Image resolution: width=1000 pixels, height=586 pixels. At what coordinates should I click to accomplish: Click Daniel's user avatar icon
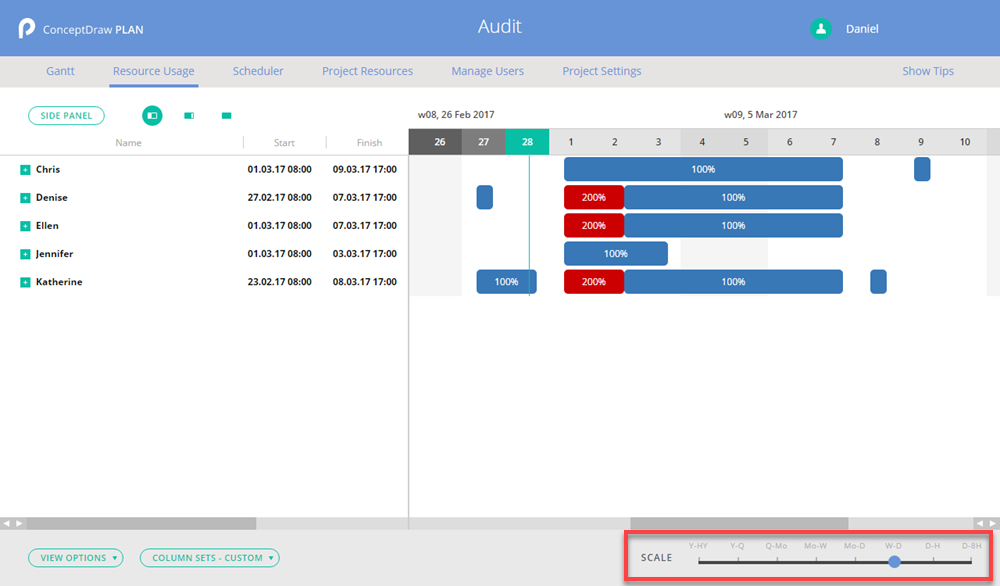(821, 29)
